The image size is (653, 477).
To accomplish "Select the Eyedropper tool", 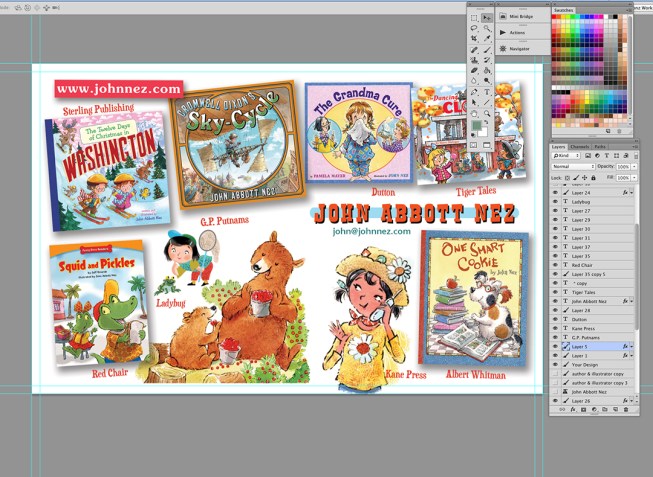I will click(486, 39).
